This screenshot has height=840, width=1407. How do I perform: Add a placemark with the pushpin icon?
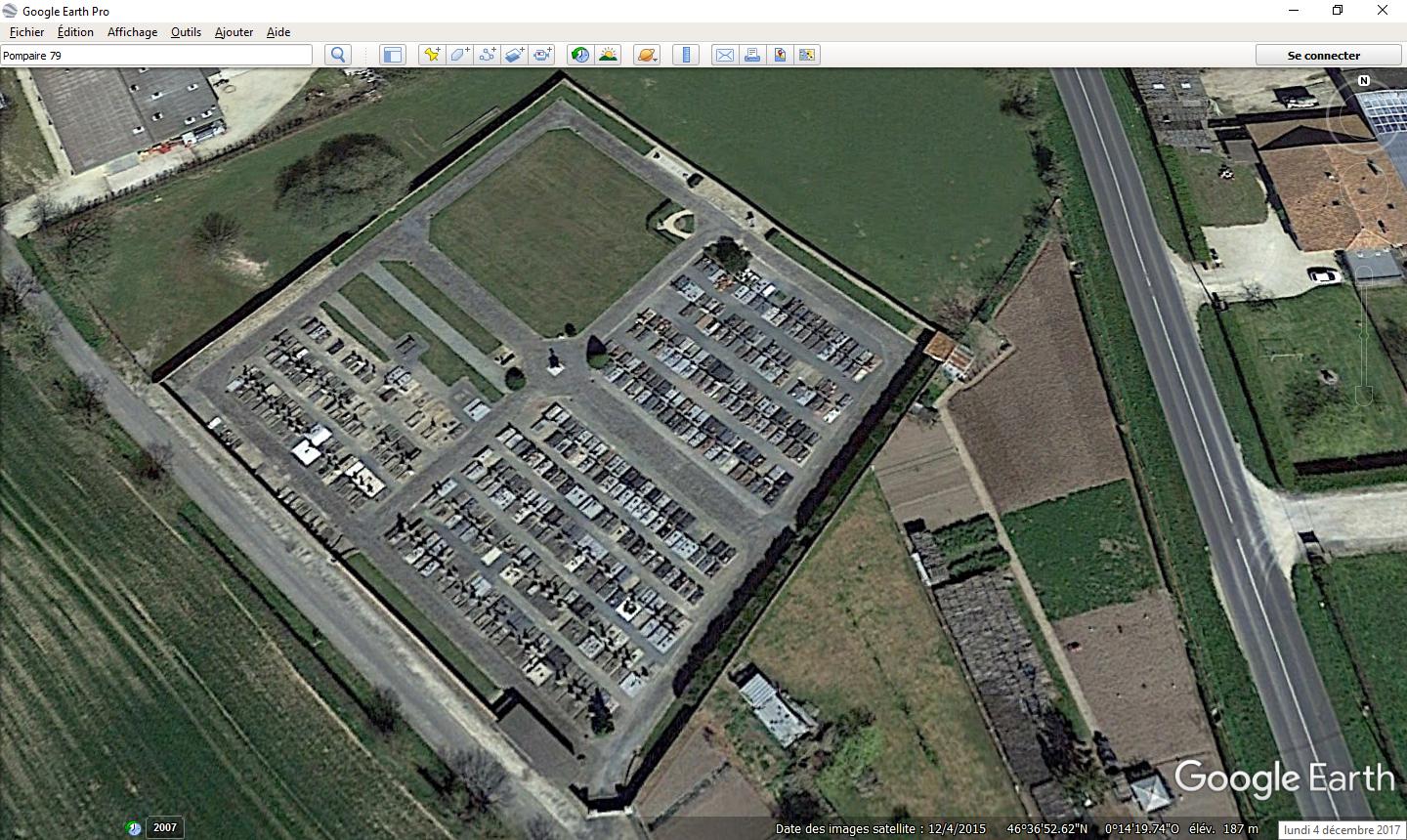point(431,55)
